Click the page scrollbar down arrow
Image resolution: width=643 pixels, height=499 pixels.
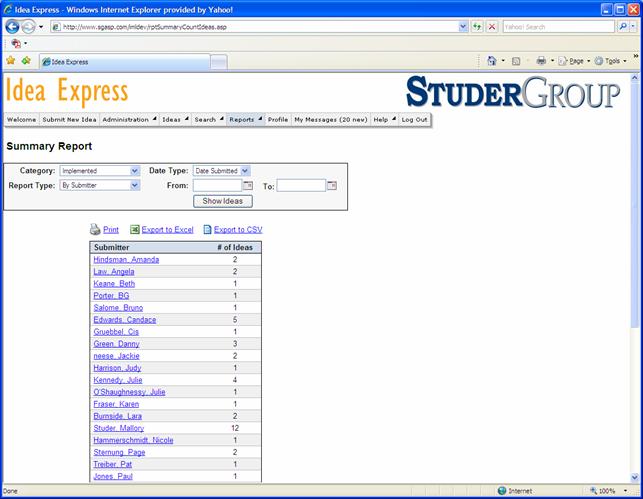[635, 477]
